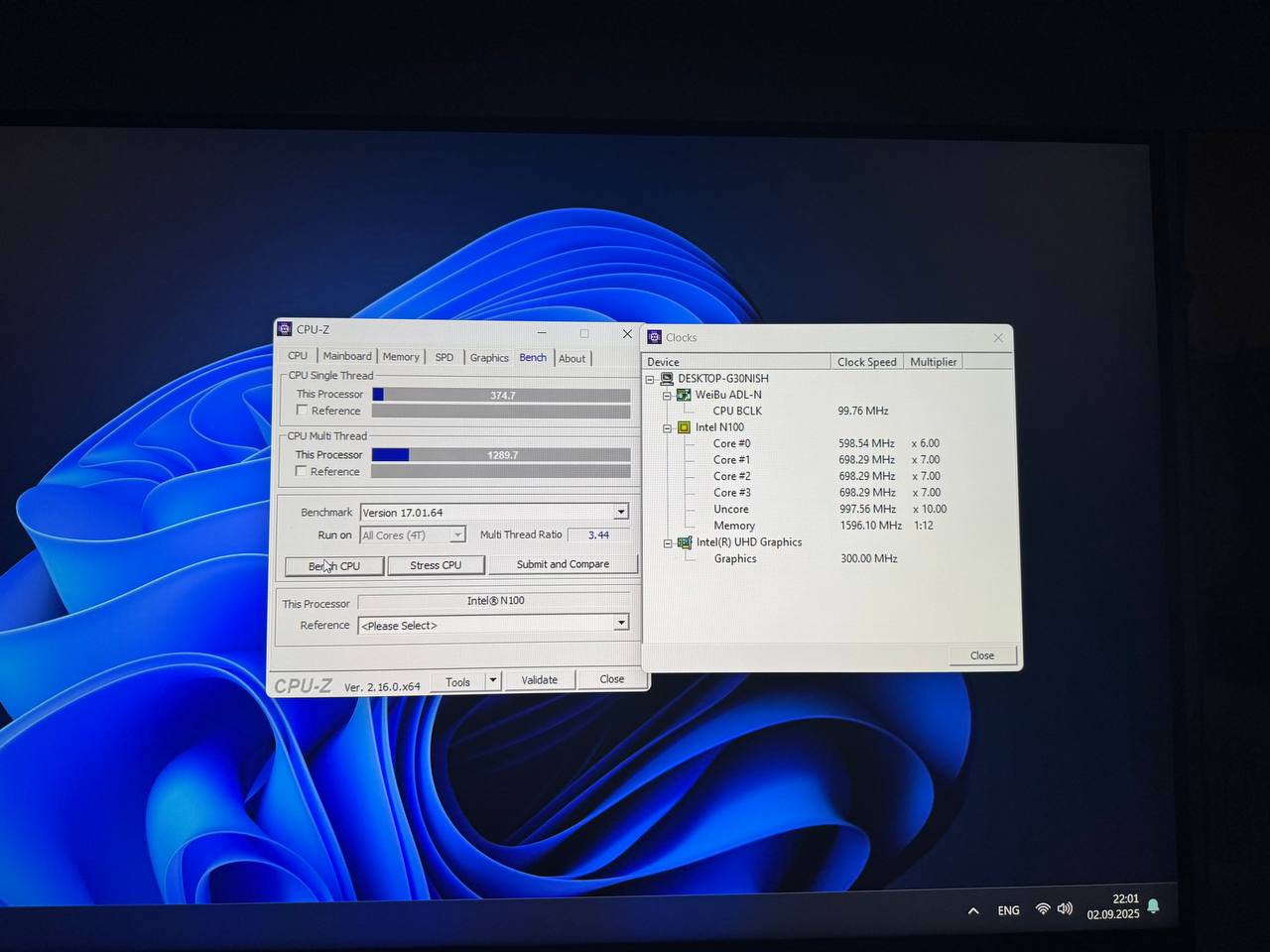
Task: Collapse the DESKTOP-G30NISH tree node
Action: [x=651, y=379]
